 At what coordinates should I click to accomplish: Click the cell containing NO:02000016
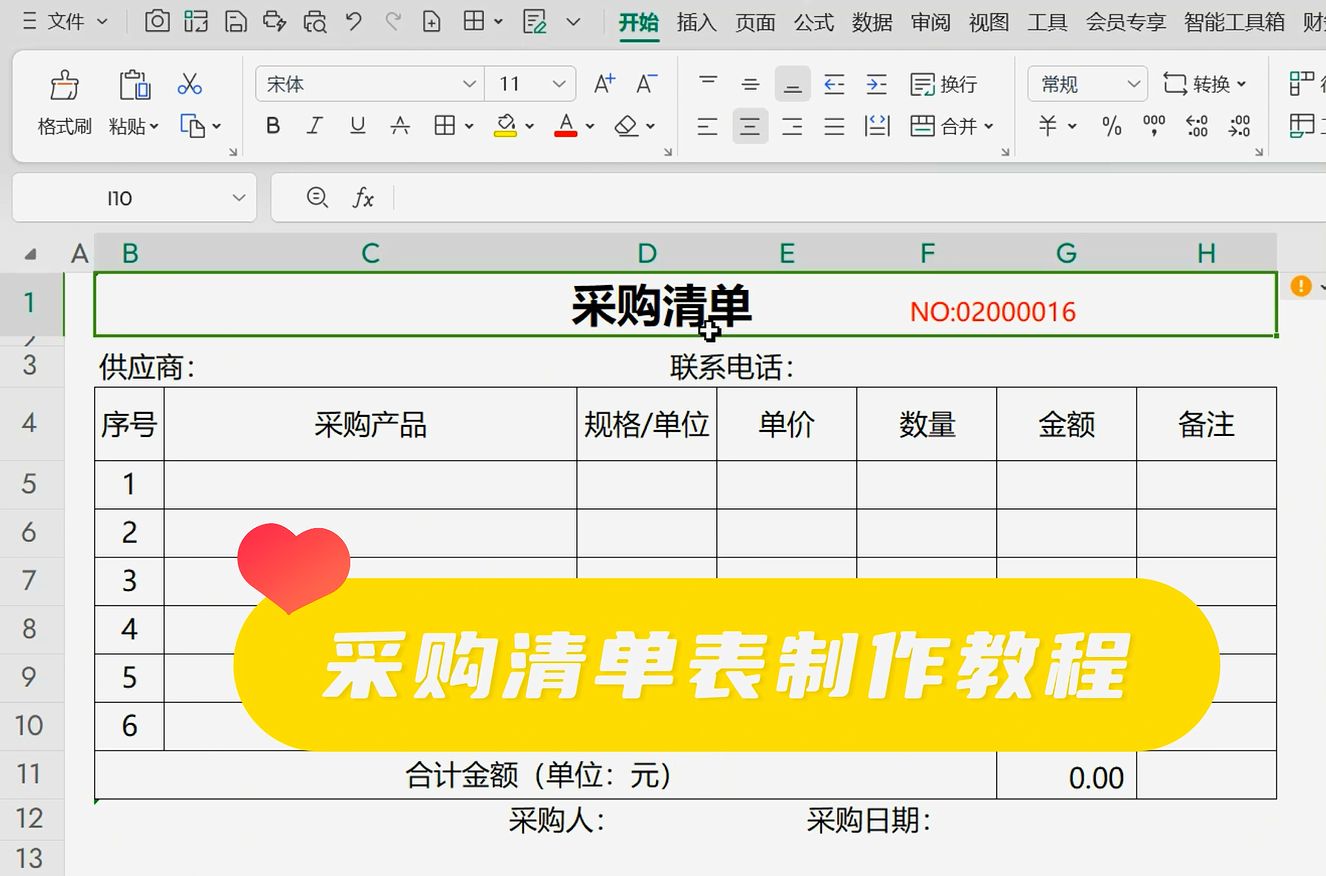pos(993,311)
